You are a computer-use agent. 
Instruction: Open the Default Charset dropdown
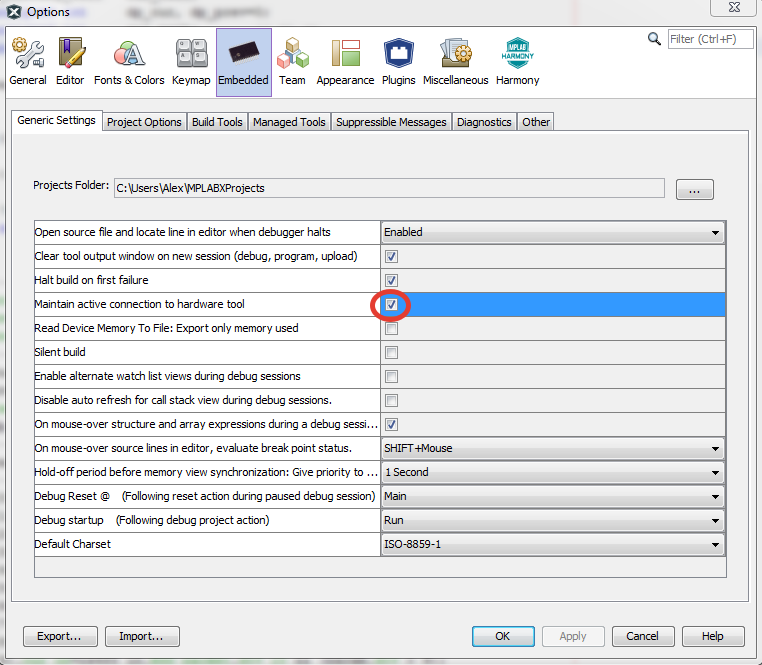pos(552,544)
